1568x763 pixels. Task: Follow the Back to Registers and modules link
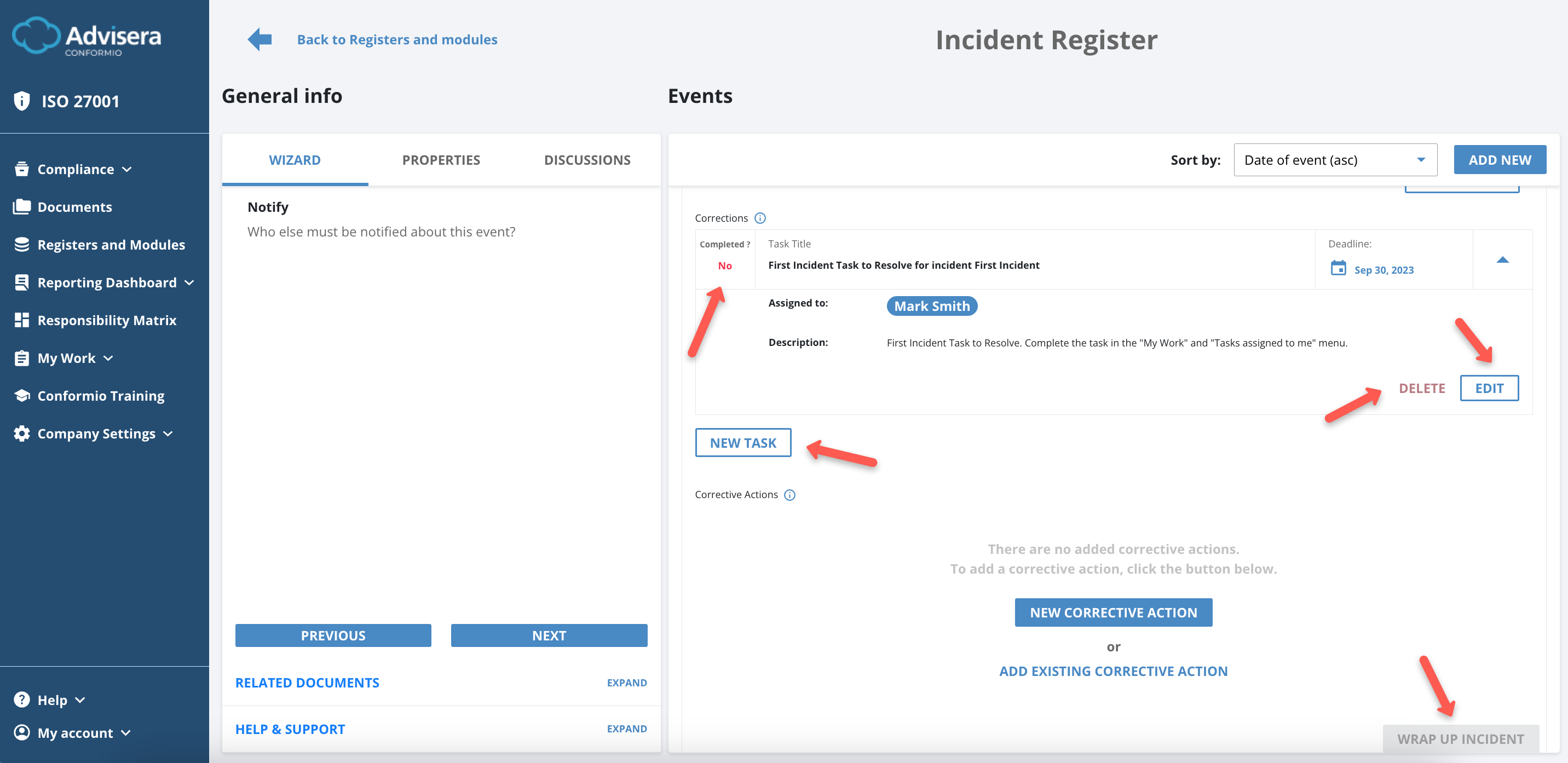(397, 39)
